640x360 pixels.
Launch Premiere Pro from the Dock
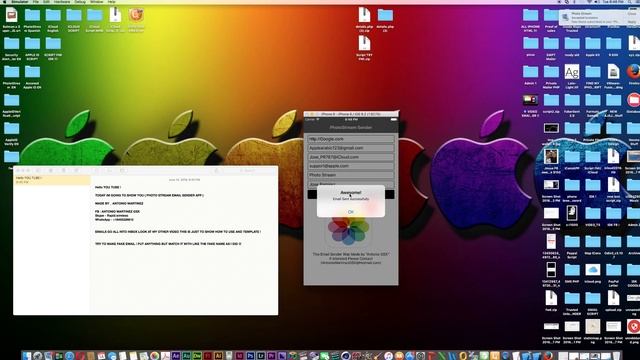tap(271, 356)
